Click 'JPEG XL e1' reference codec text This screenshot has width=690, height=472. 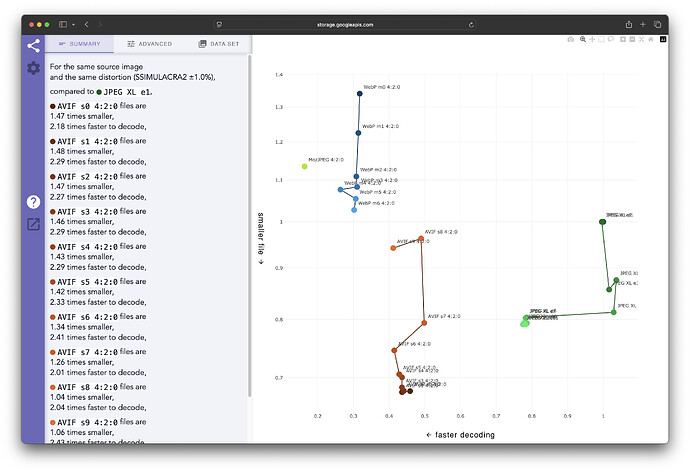click(127, 92)
